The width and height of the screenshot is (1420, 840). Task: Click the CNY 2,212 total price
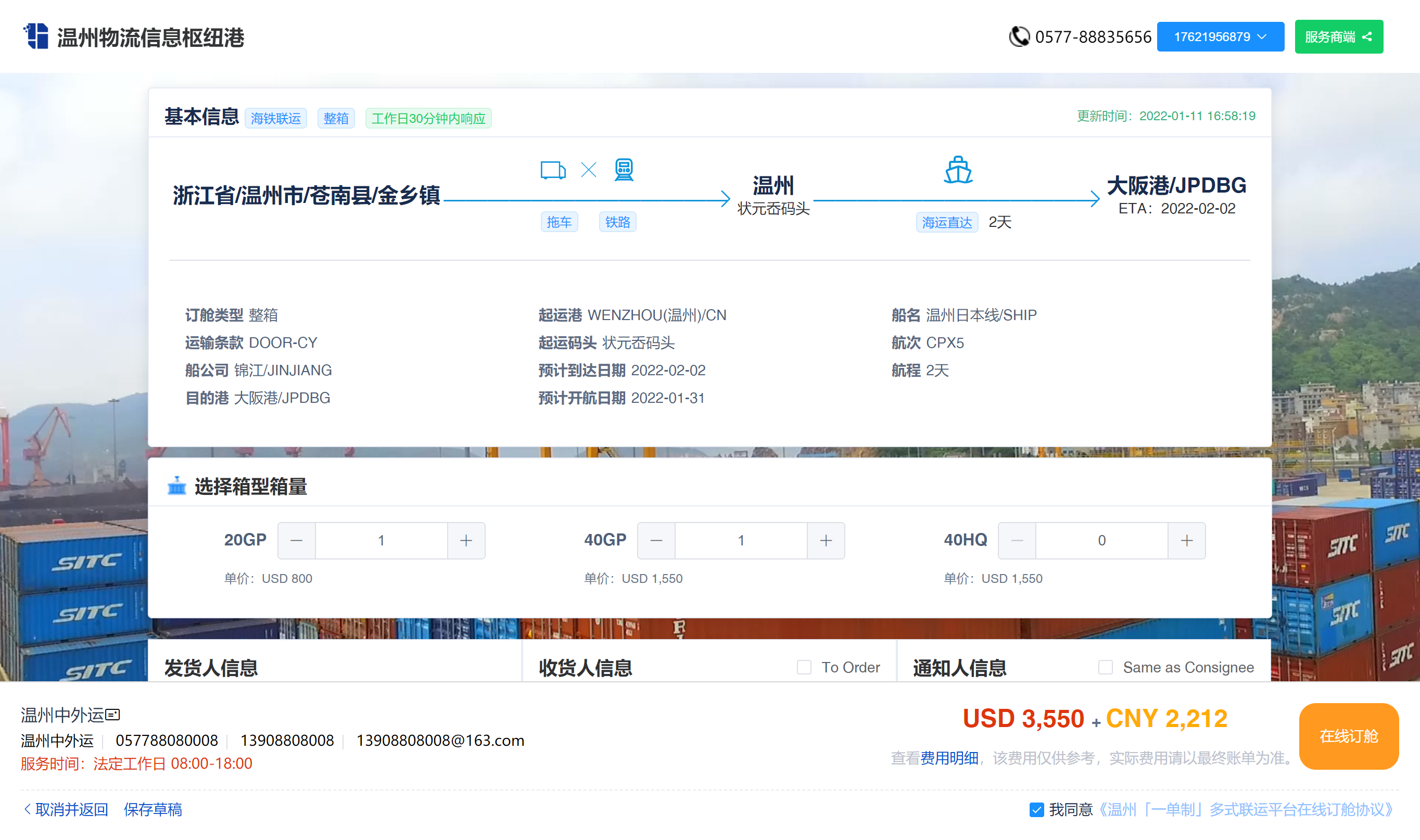pyautogui.click(x=1167, y=719)
